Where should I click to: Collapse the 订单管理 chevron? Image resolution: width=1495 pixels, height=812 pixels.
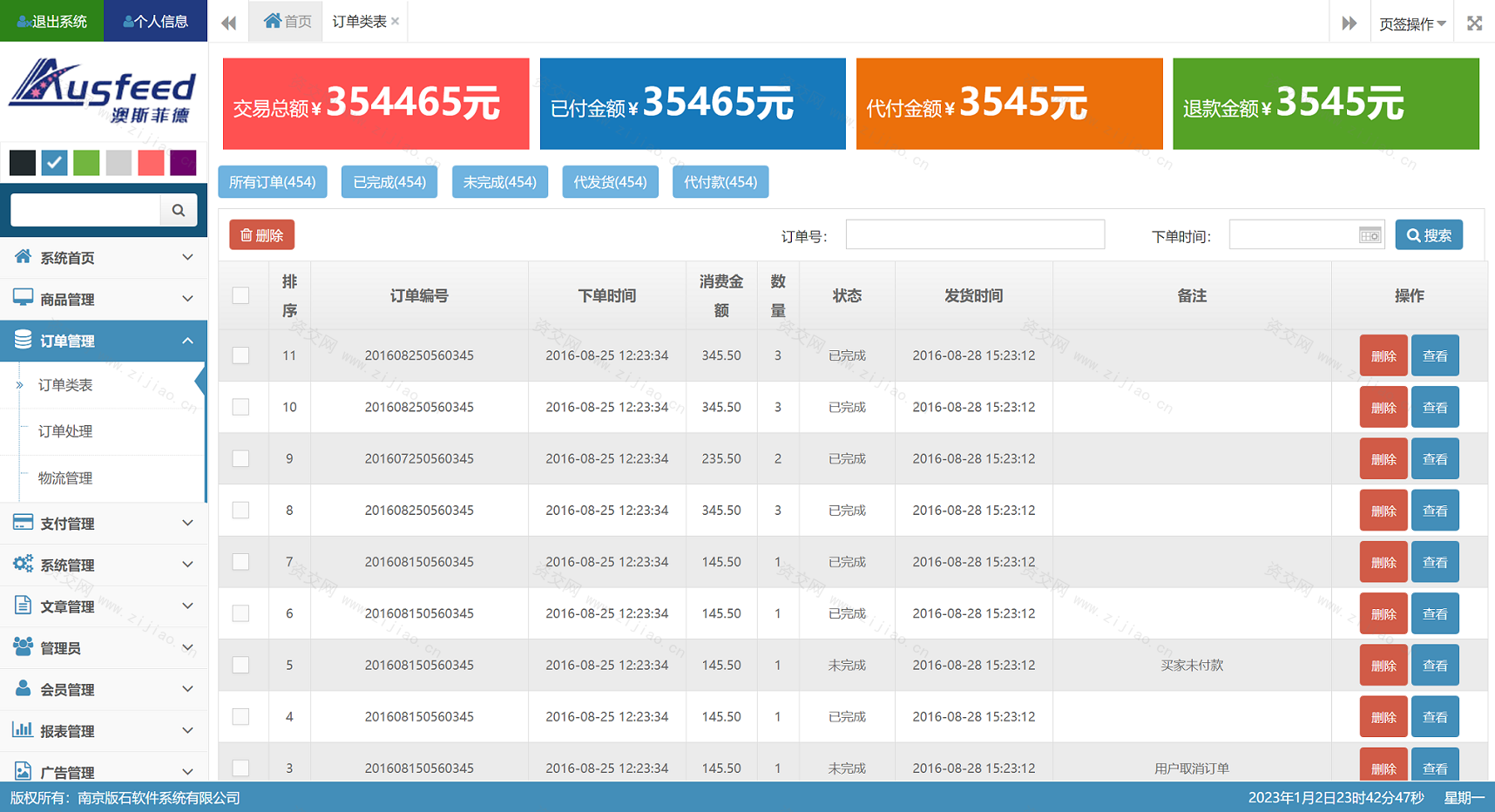point(187,341)
